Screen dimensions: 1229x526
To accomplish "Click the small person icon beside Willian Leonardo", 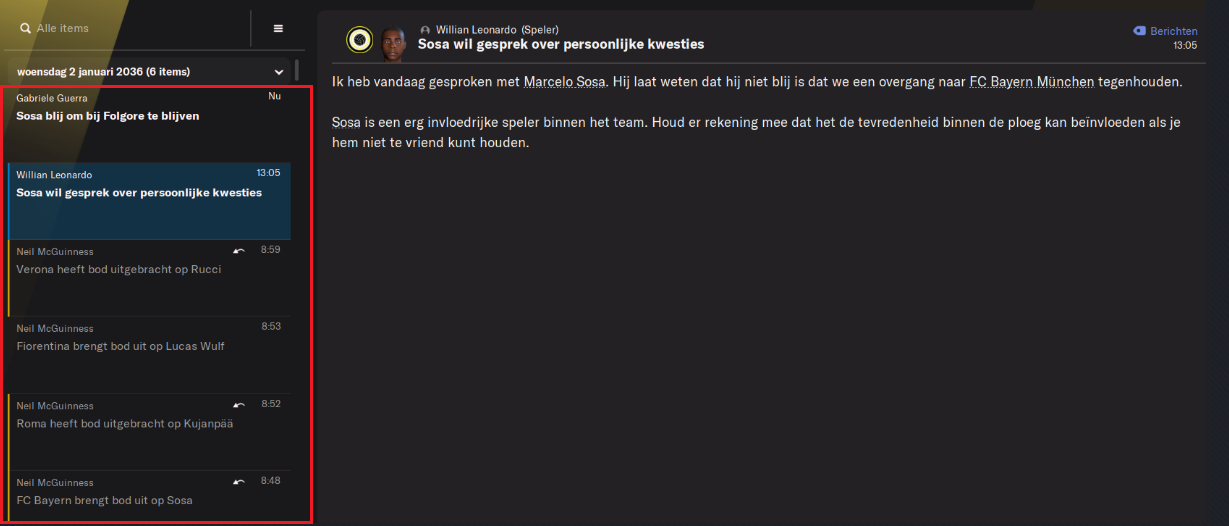I will click(425, 30).
